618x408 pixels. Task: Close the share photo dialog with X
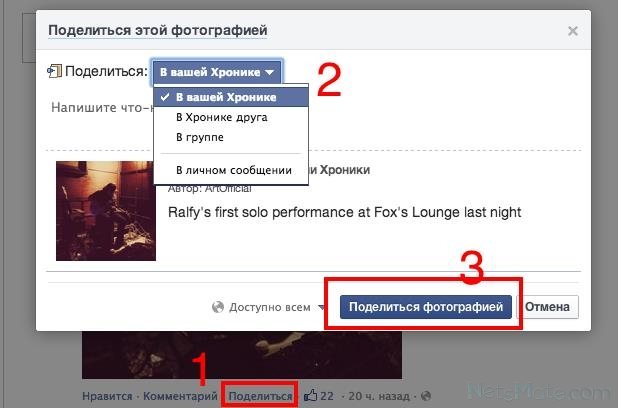pos(573,31)
